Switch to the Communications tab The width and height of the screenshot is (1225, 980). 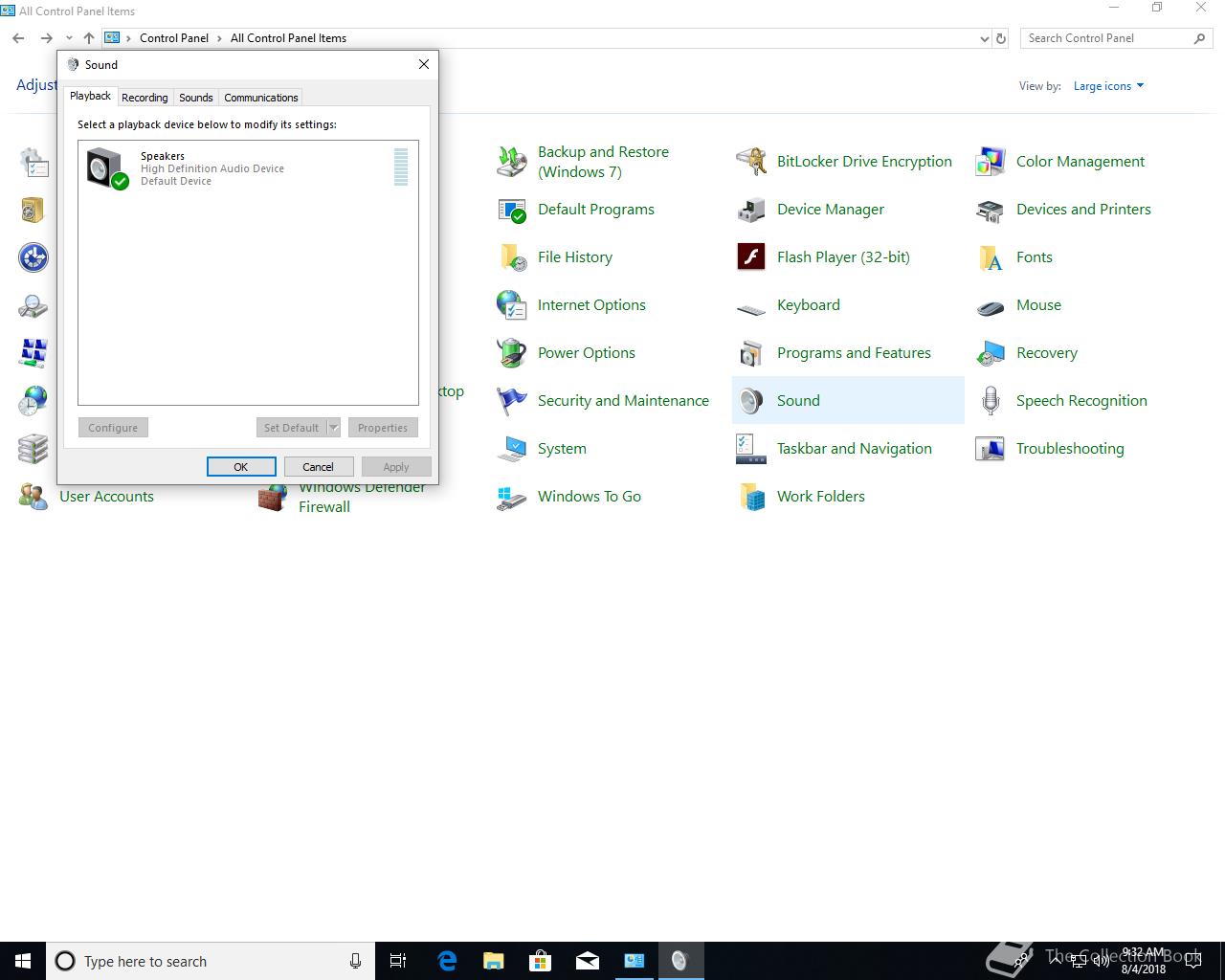pos(260,98)
